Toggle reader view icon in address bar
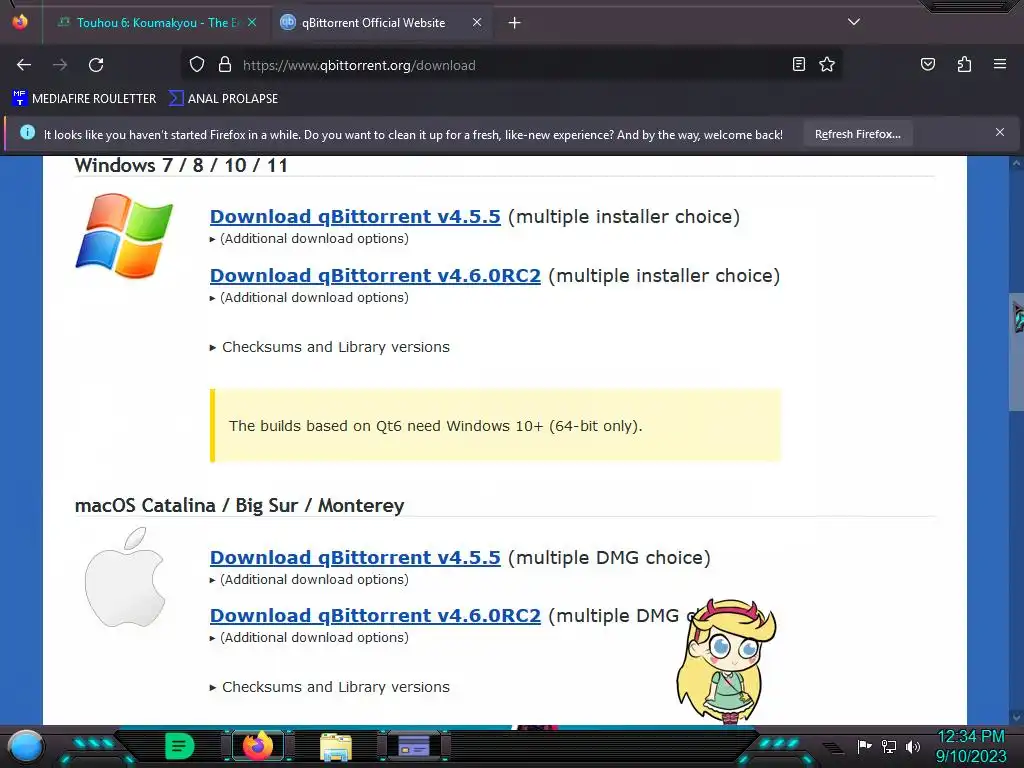 pos(799,64)
